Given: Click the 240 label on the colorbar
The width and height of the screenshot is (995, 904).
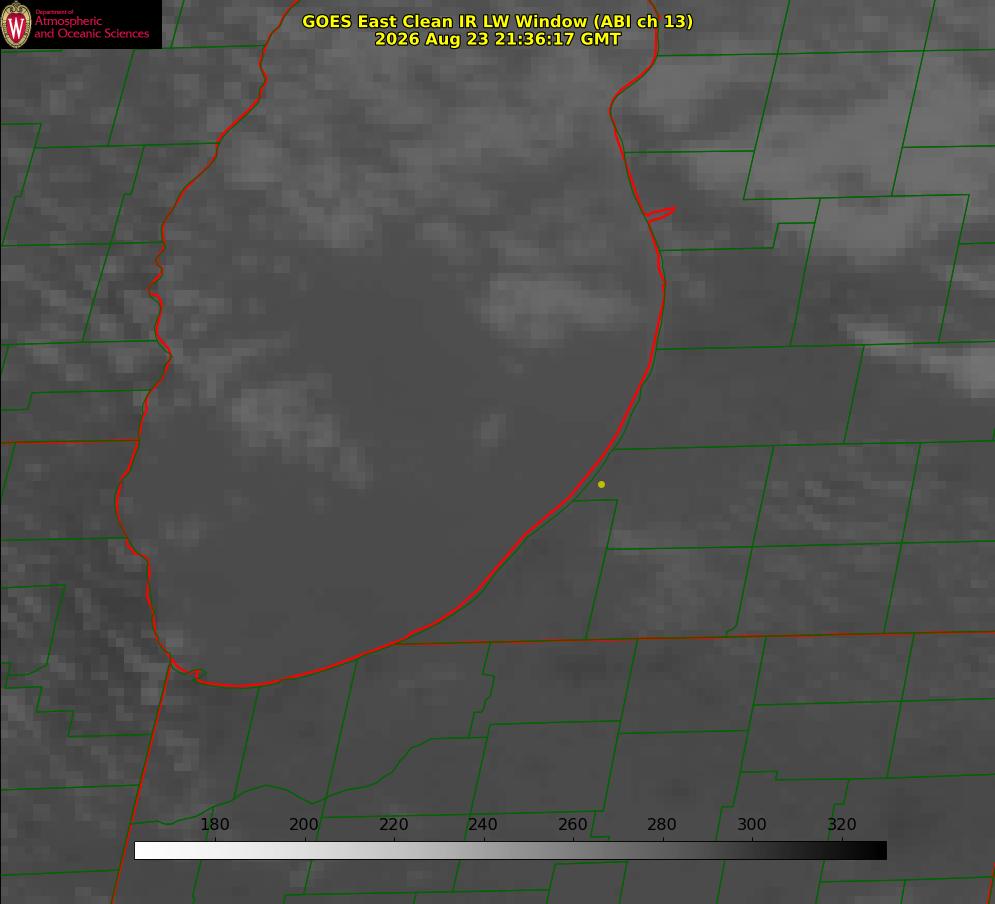Looking at the screenshot, I should [483, 824].
